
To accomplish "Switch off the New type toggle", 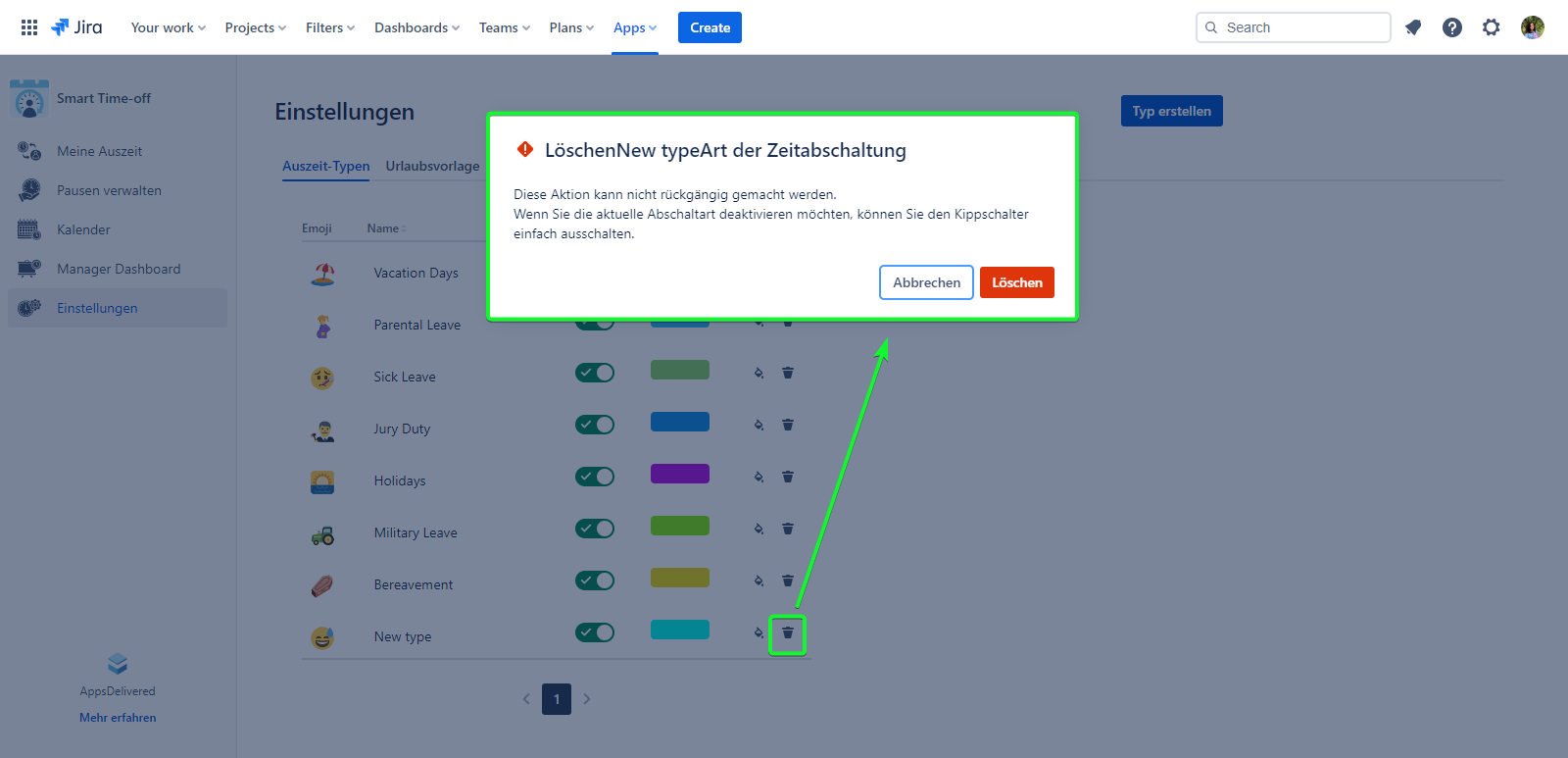I will tap(595, 632).
